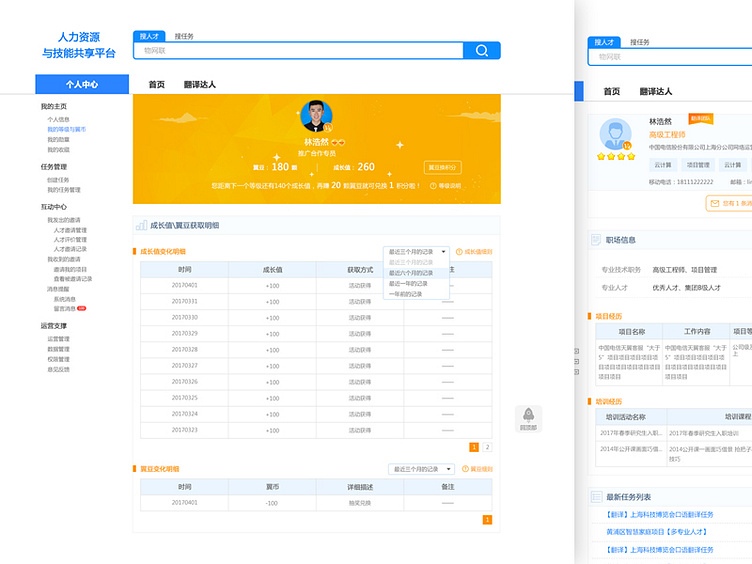Screen dimensions: 752x564
Task: Click the 20170401 row in growth table
Action: [316, 285]
